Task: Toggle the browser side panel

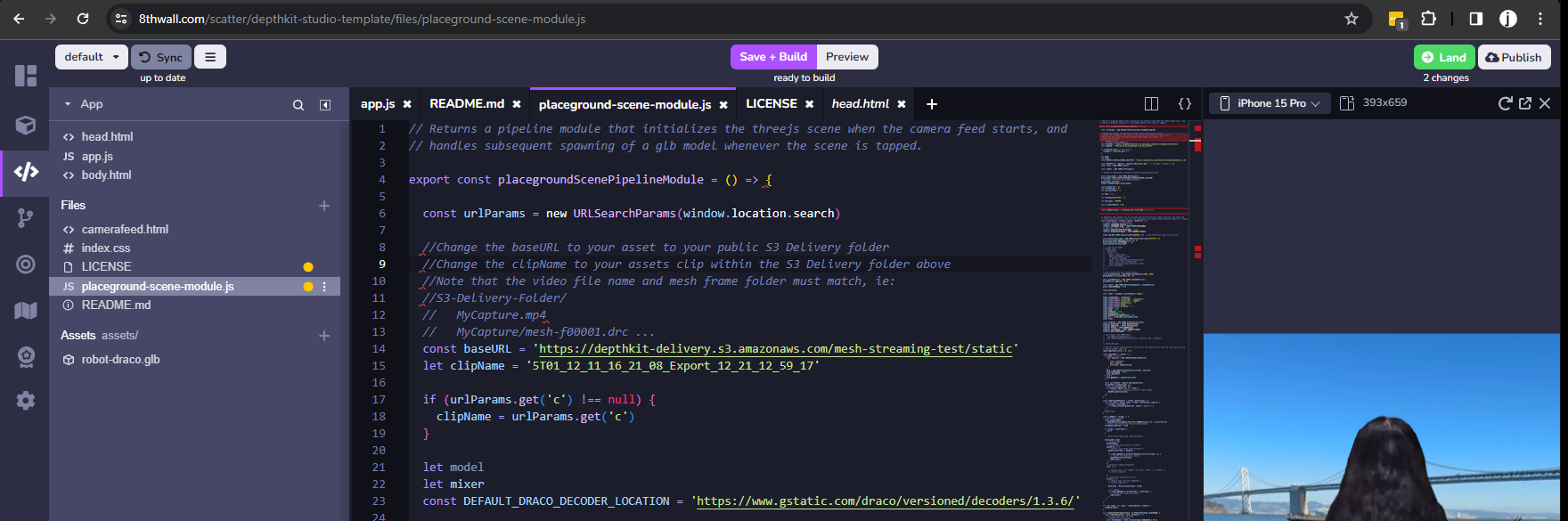Action: point(1476,19)
